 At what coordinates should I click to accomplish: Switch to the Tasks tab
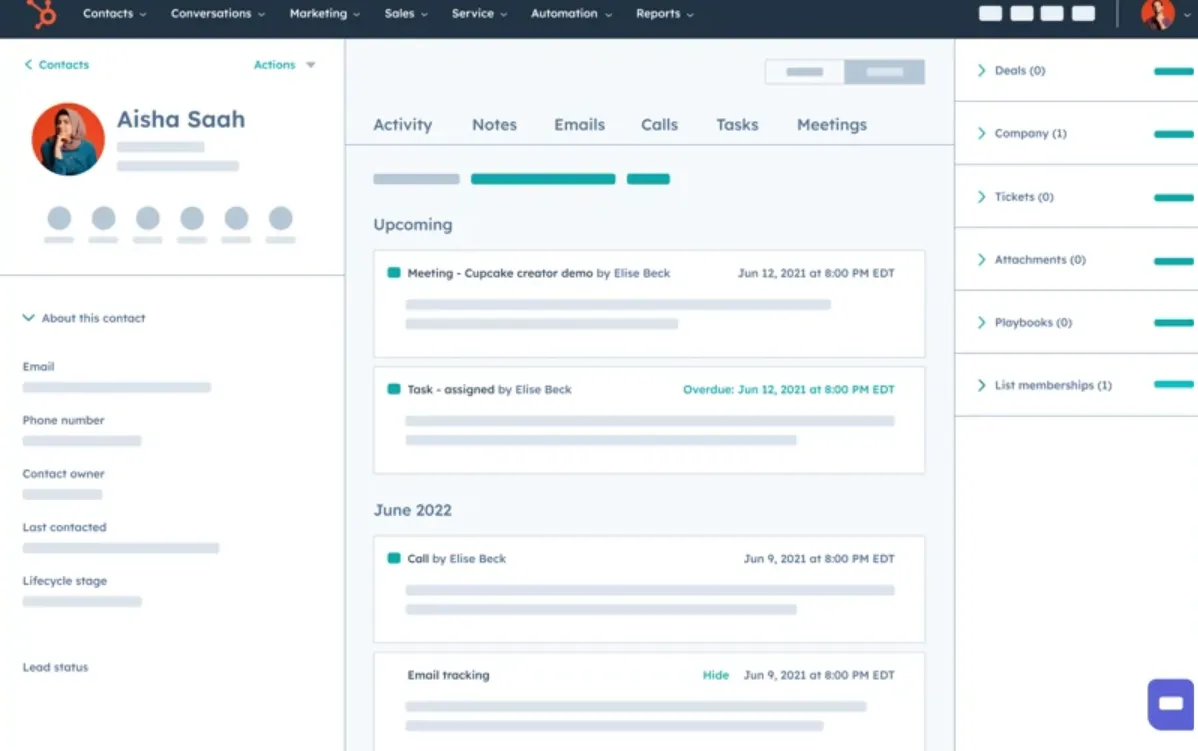[737, 125]
